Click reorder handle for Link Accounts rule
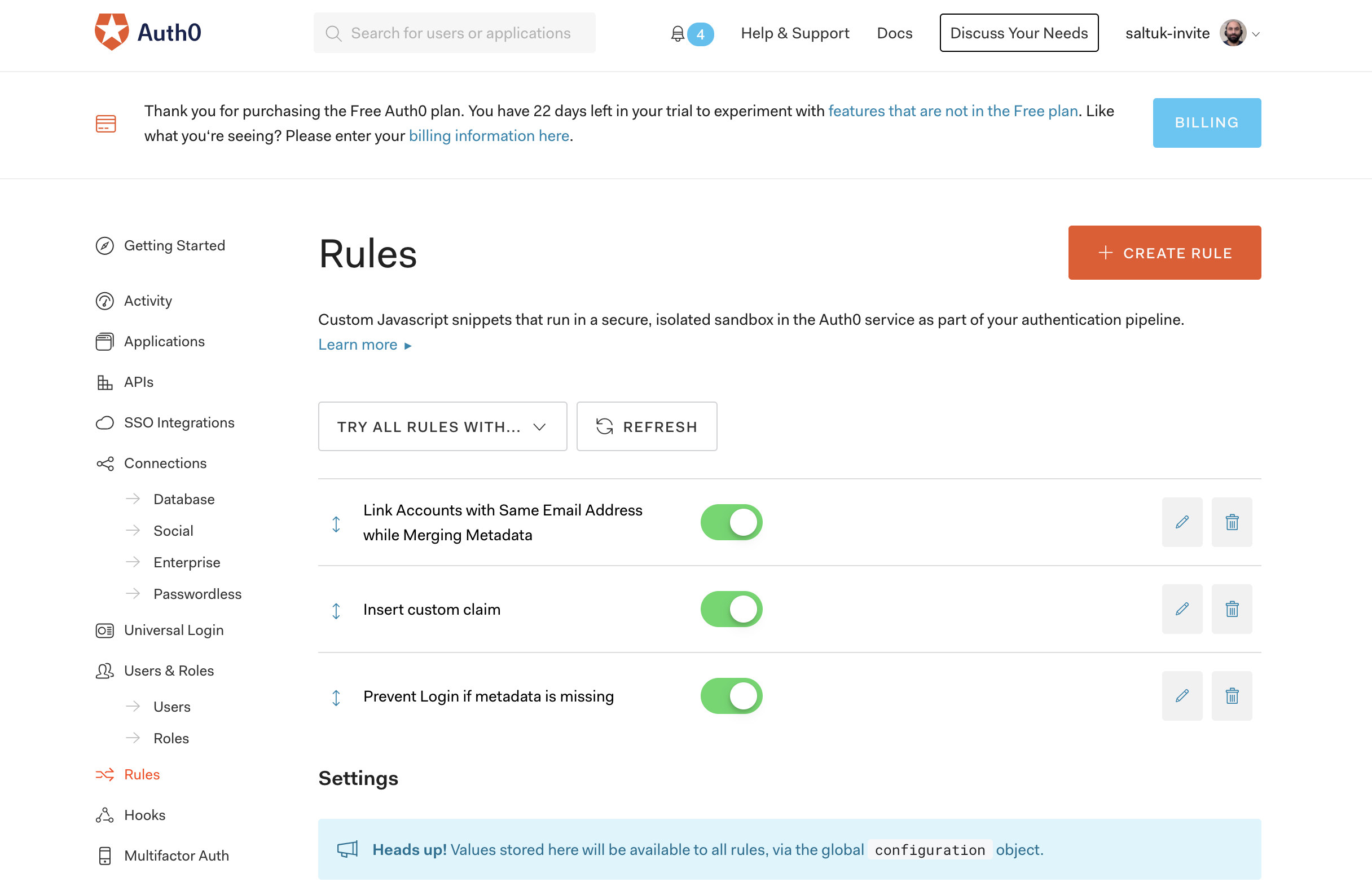Image resolution: width=1372 pixels, height=882 pixels. (x=336, y=523)
